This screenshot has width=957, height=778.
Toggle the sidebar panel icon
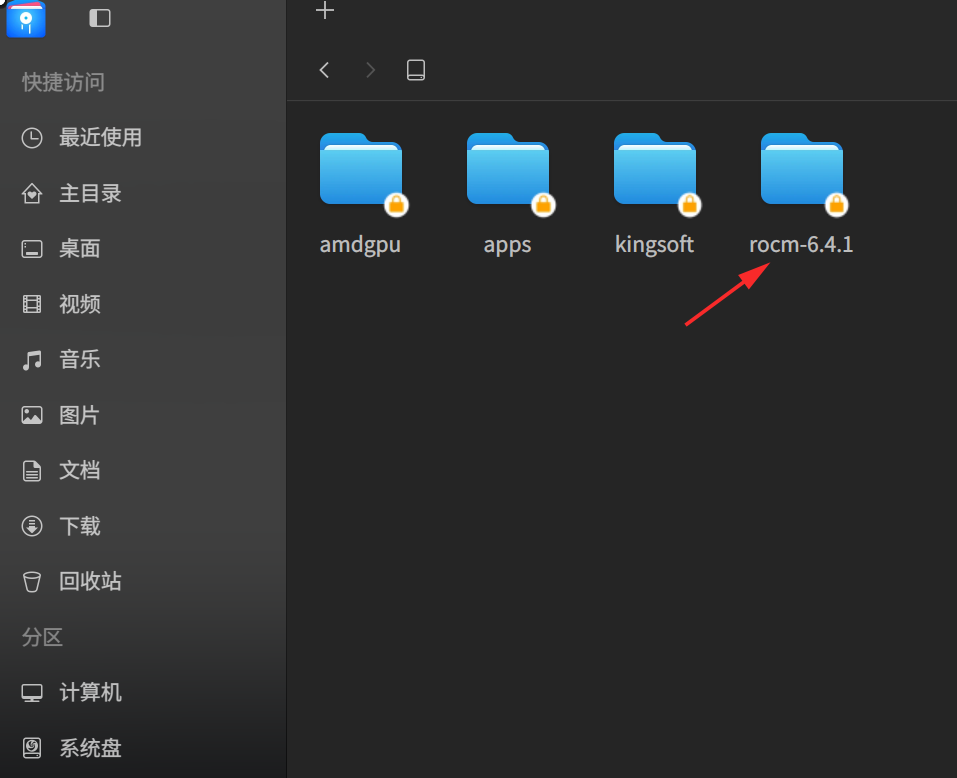click(99, 18)
